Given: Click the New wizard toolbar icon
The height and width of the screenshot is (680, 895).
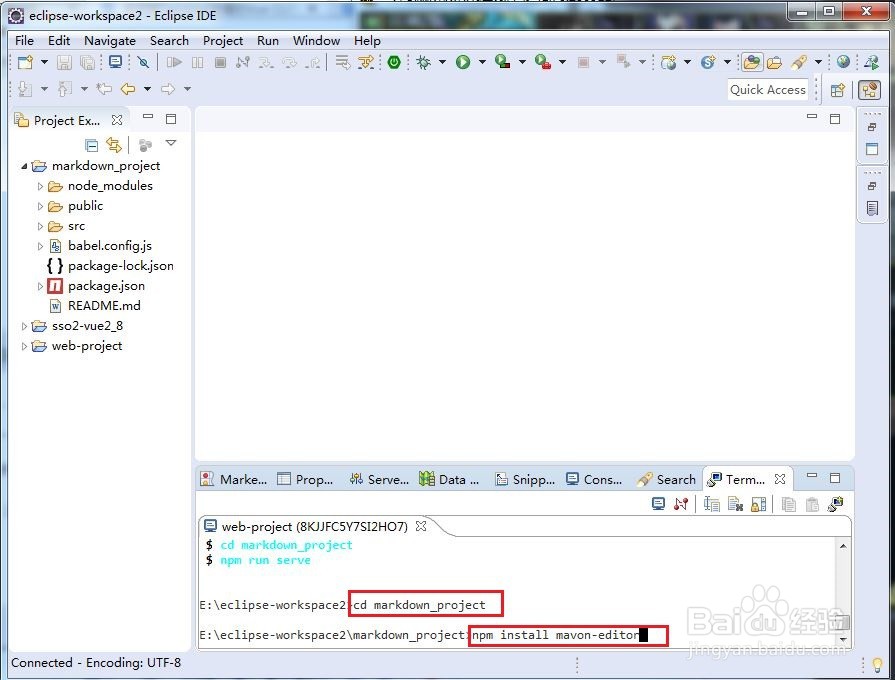Looking at the screenshot, I should coord(25,62).
